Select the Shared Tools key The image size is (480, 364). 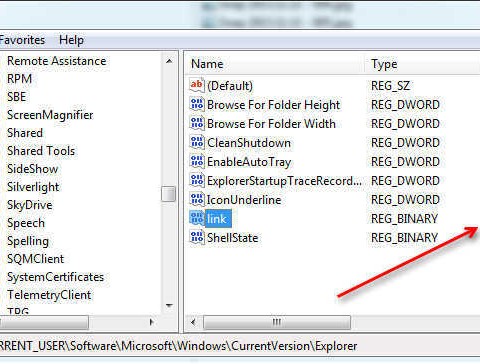[x=41, y=151]
